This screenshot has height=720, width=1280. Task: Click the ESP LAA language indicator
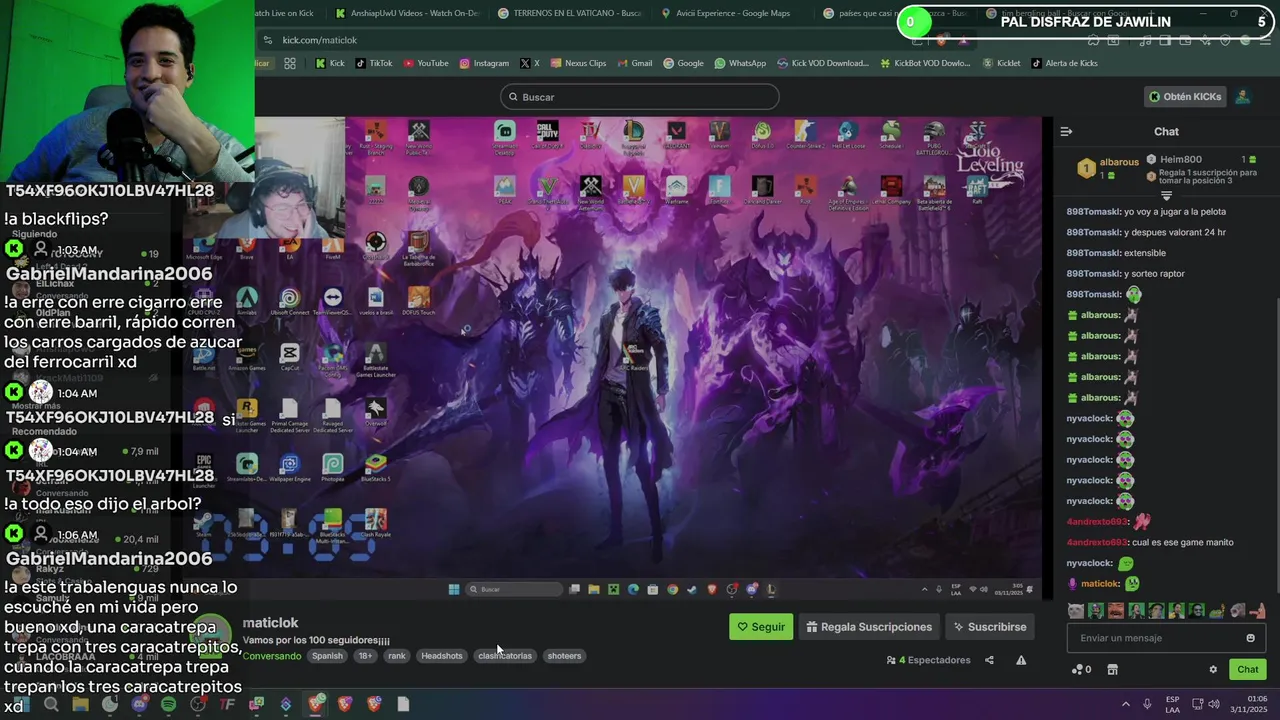(1172, 704)
